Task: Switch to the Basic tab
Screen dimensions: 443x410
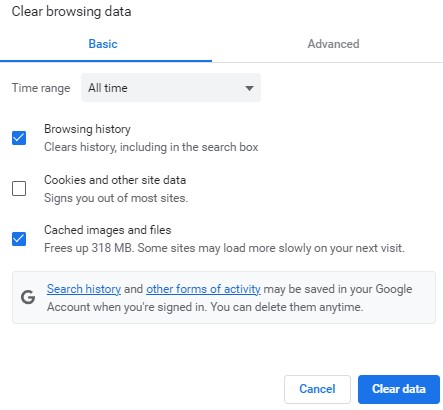Action: coord(103,44)
